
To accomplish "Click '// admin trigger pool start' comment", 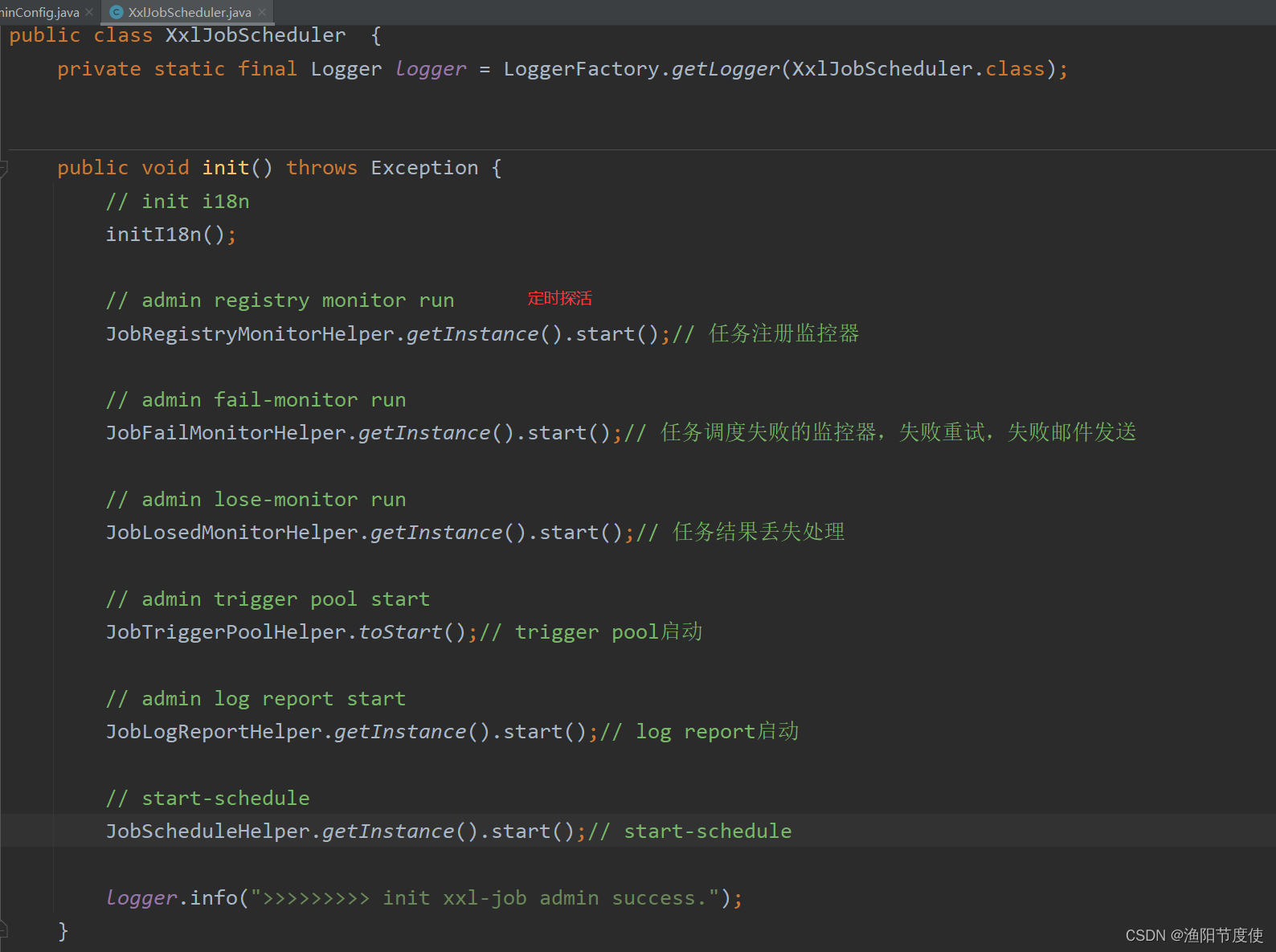I will [x=268, y=599].
